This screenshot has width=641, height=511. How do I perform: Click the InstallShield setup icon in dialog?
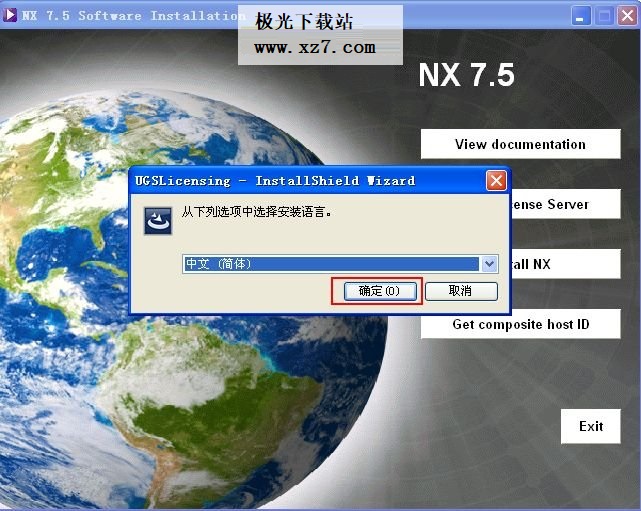point(158,221)
